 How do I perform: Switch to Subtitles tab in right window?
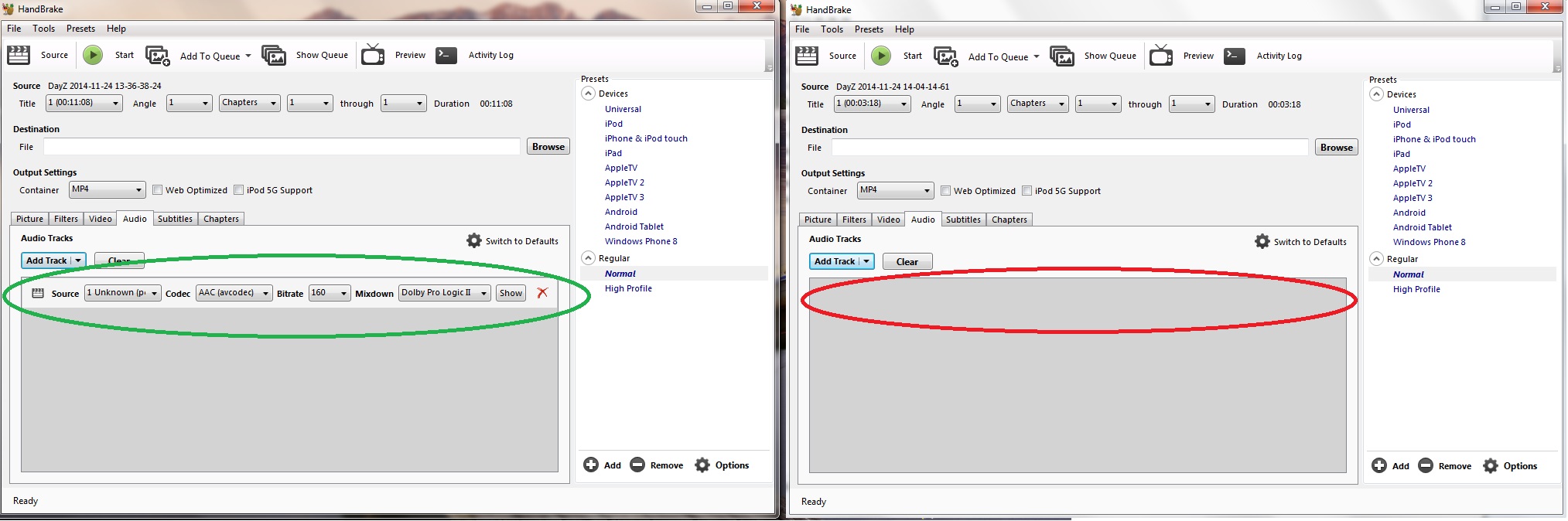click(963, 220)
